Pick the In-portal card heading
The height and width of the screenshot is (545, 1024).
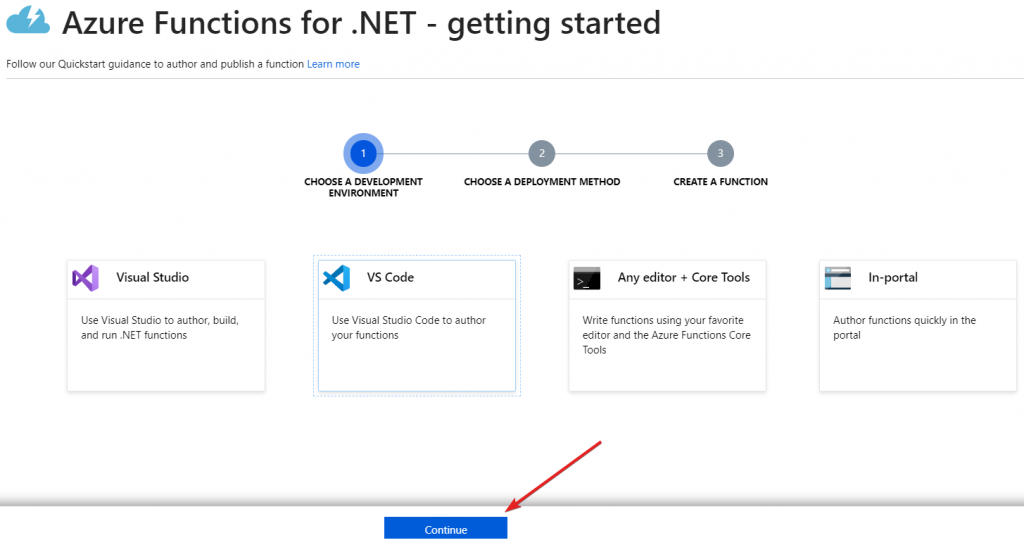coord(893,277)
